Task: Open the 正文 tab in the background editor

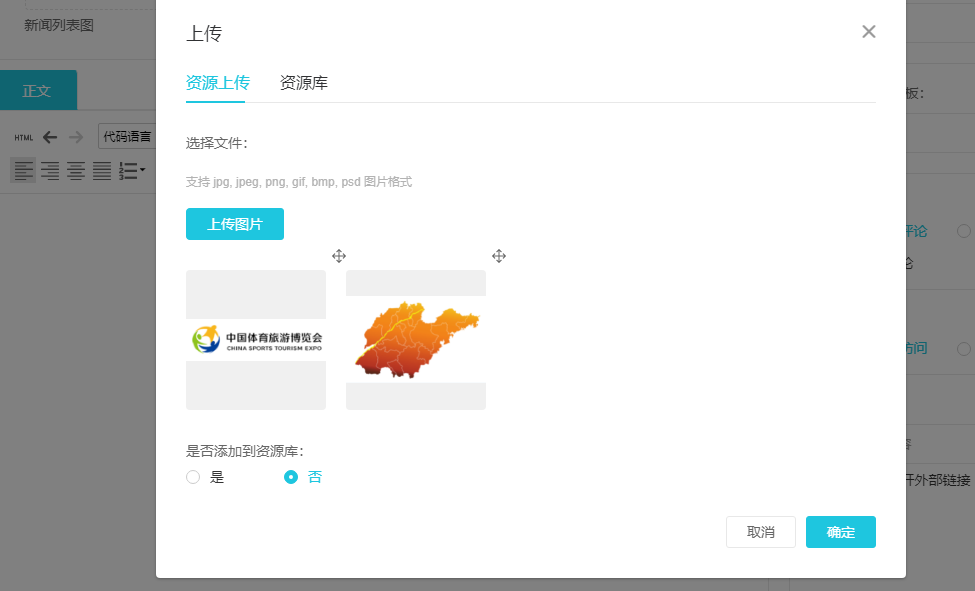Action: pyautogui.click(x=37, y=90)
